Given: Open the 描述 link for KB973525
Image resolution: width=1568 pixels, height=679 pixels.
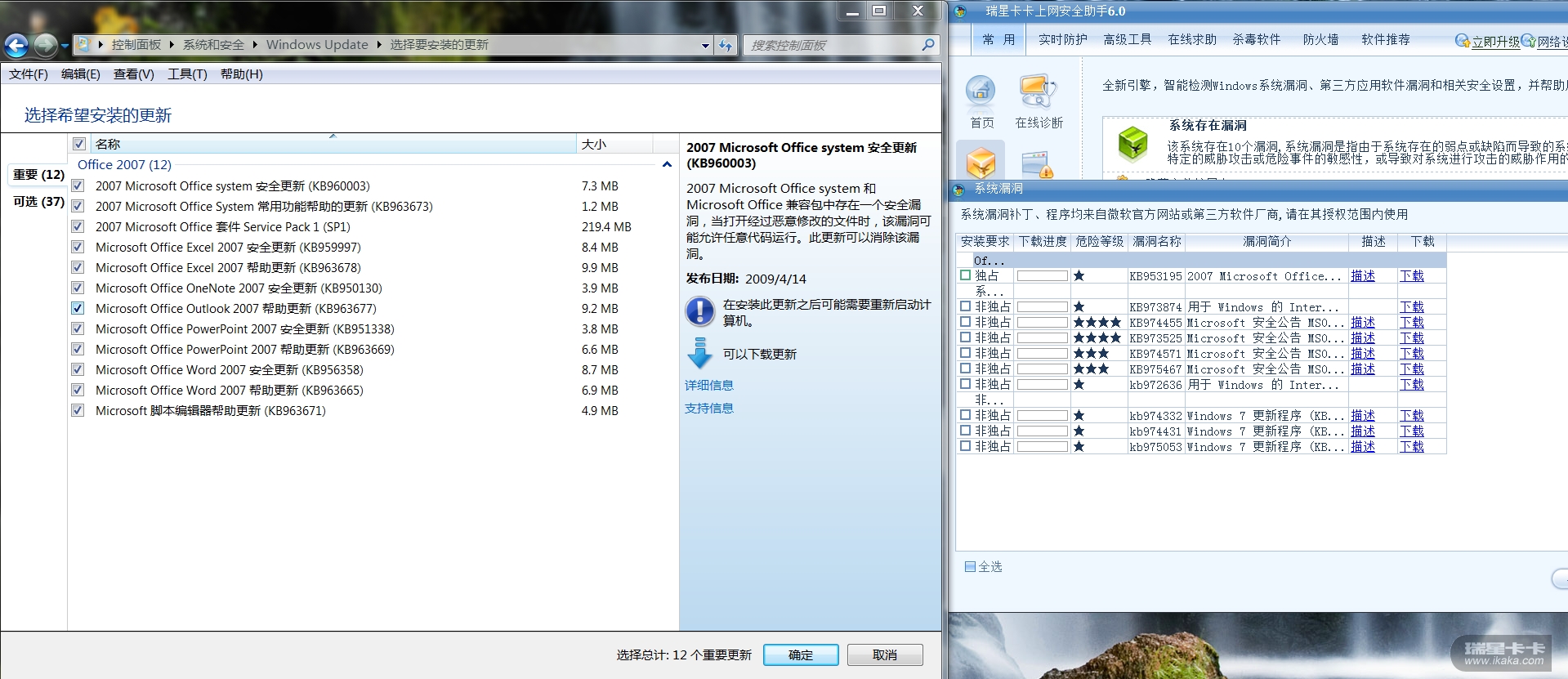Looking at the screenshot, I should 1363,337.
